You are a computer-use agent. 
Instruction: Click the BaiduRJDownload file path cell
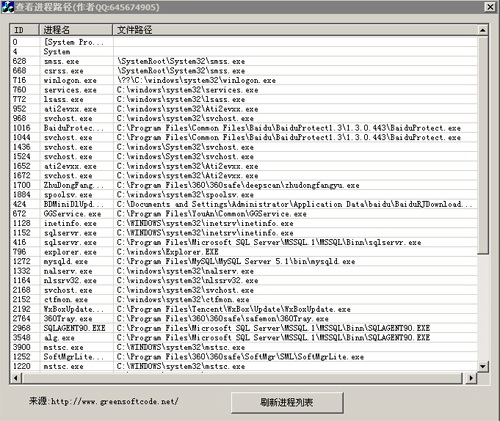tap(295, 204)
